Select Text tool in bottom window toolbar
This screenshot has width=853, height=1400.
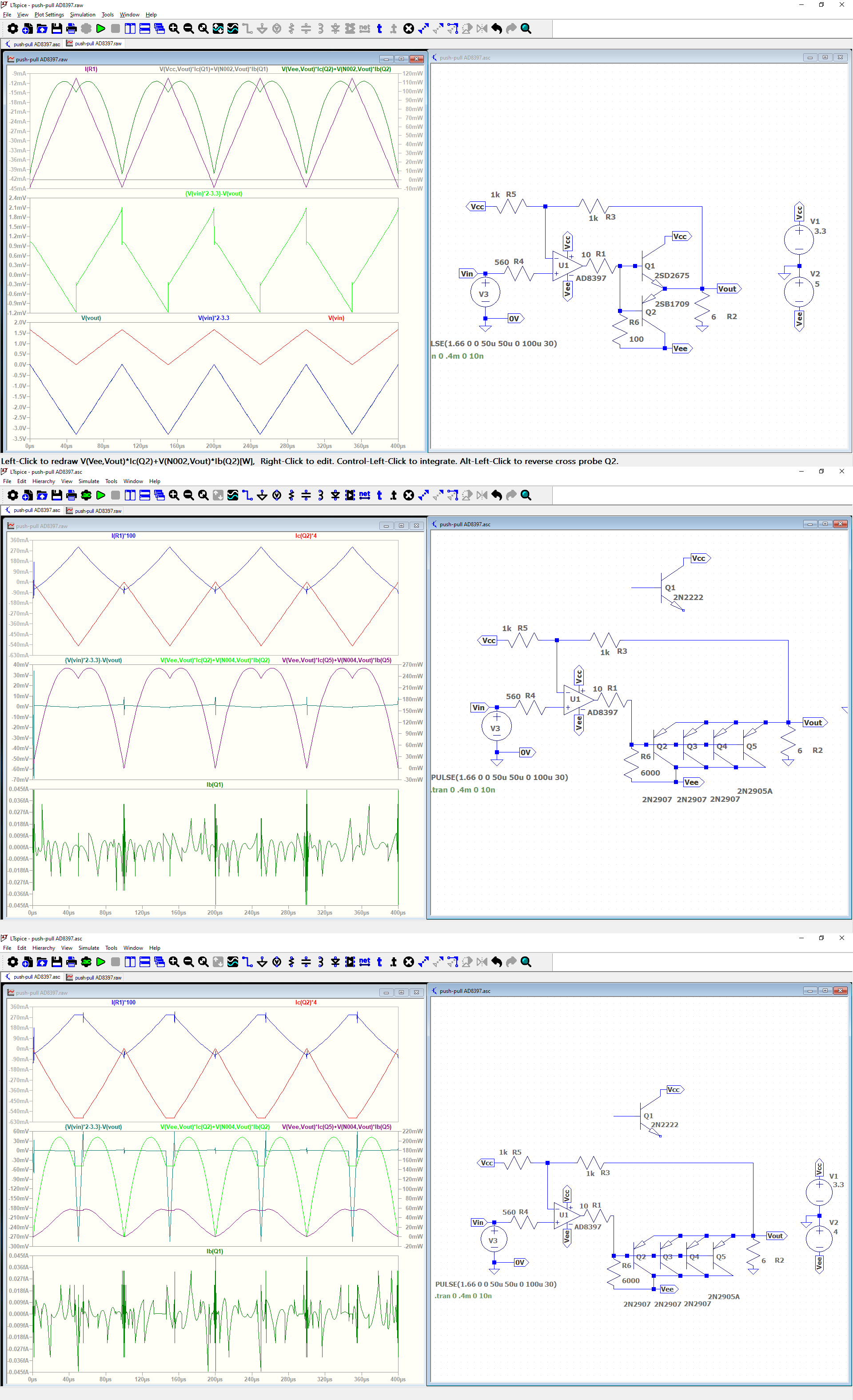point(379,961)
